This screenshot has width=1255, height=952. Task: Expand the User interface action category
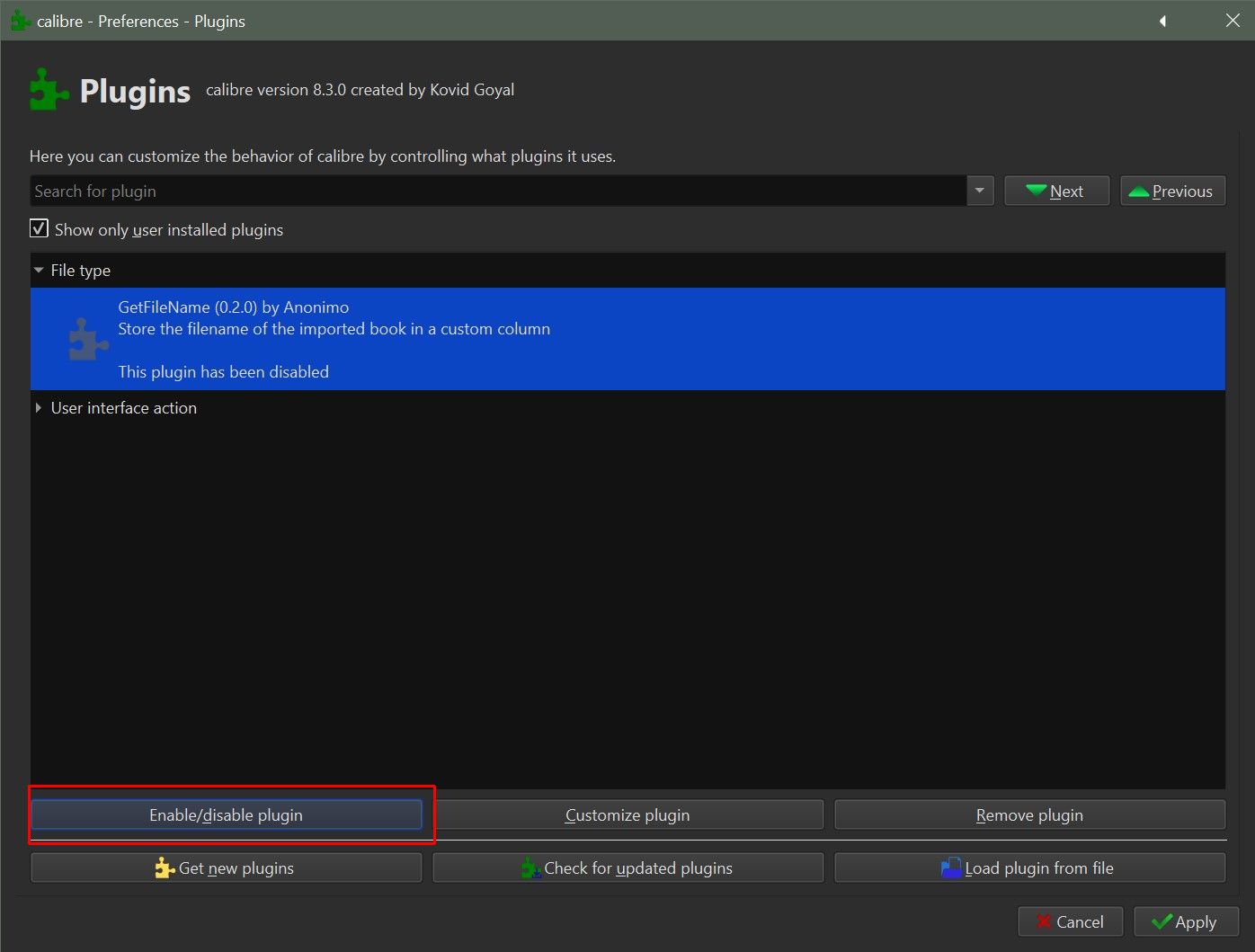pyautogui.click(x=39, y=407)
